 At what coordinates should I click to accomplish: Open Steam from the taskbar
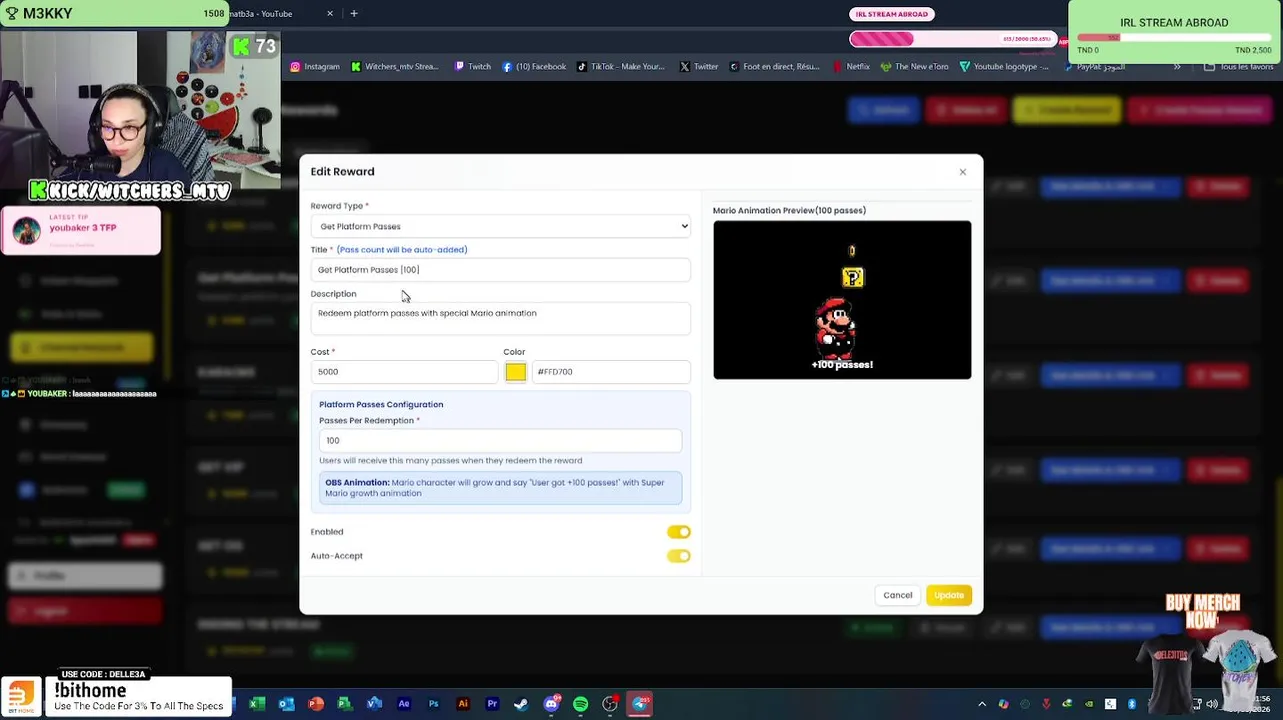(521, 704)
